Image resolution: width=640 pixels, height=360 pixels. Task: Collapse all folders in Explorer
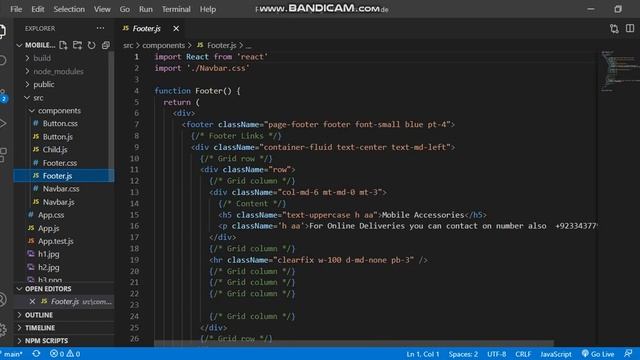(106, 45)
